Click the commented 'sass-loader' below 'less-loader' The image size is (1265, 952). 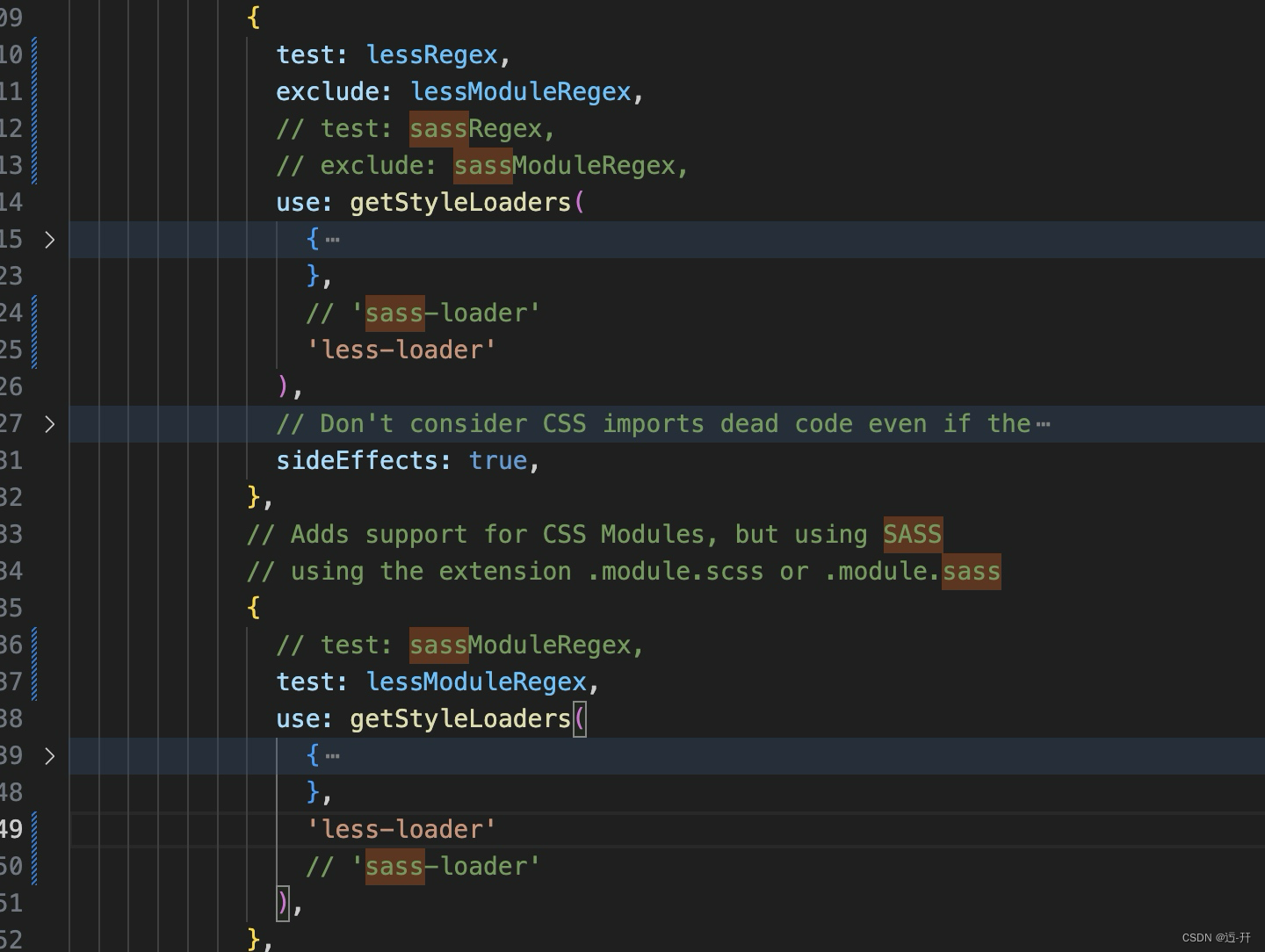point(446,866)
